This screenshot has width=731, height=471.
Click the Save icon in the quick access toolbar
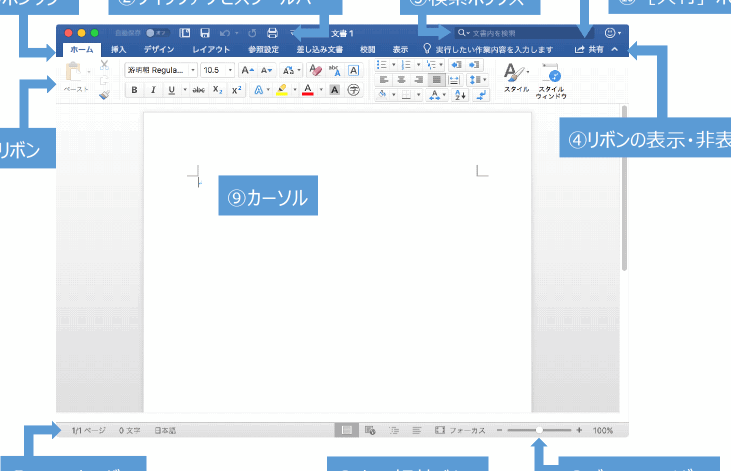pos(205,33)
